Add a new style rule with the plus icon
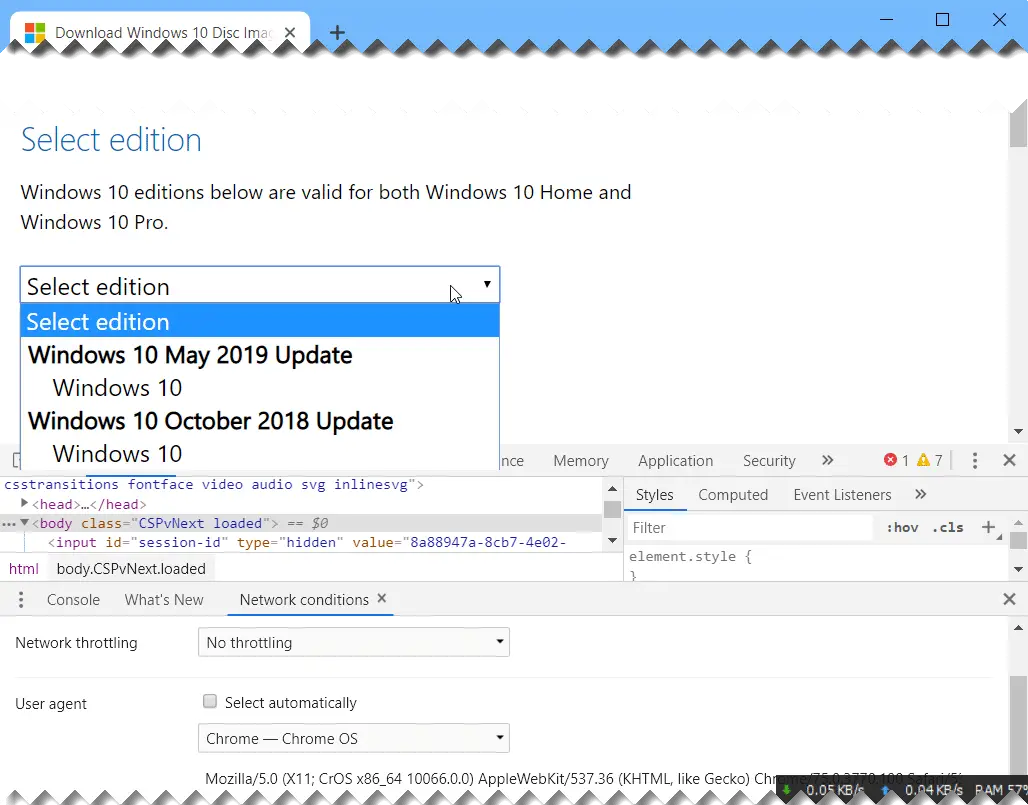Image resolution: width=1028 pixels, height=805 pixels. click(x=989, y=527)
